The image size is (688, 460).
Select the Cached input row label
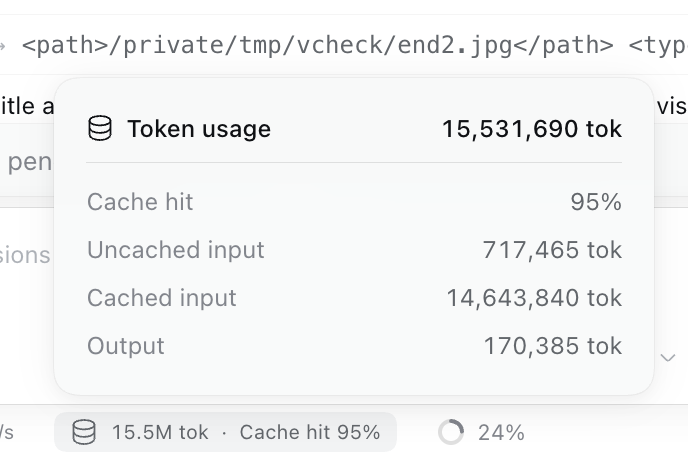161,298
